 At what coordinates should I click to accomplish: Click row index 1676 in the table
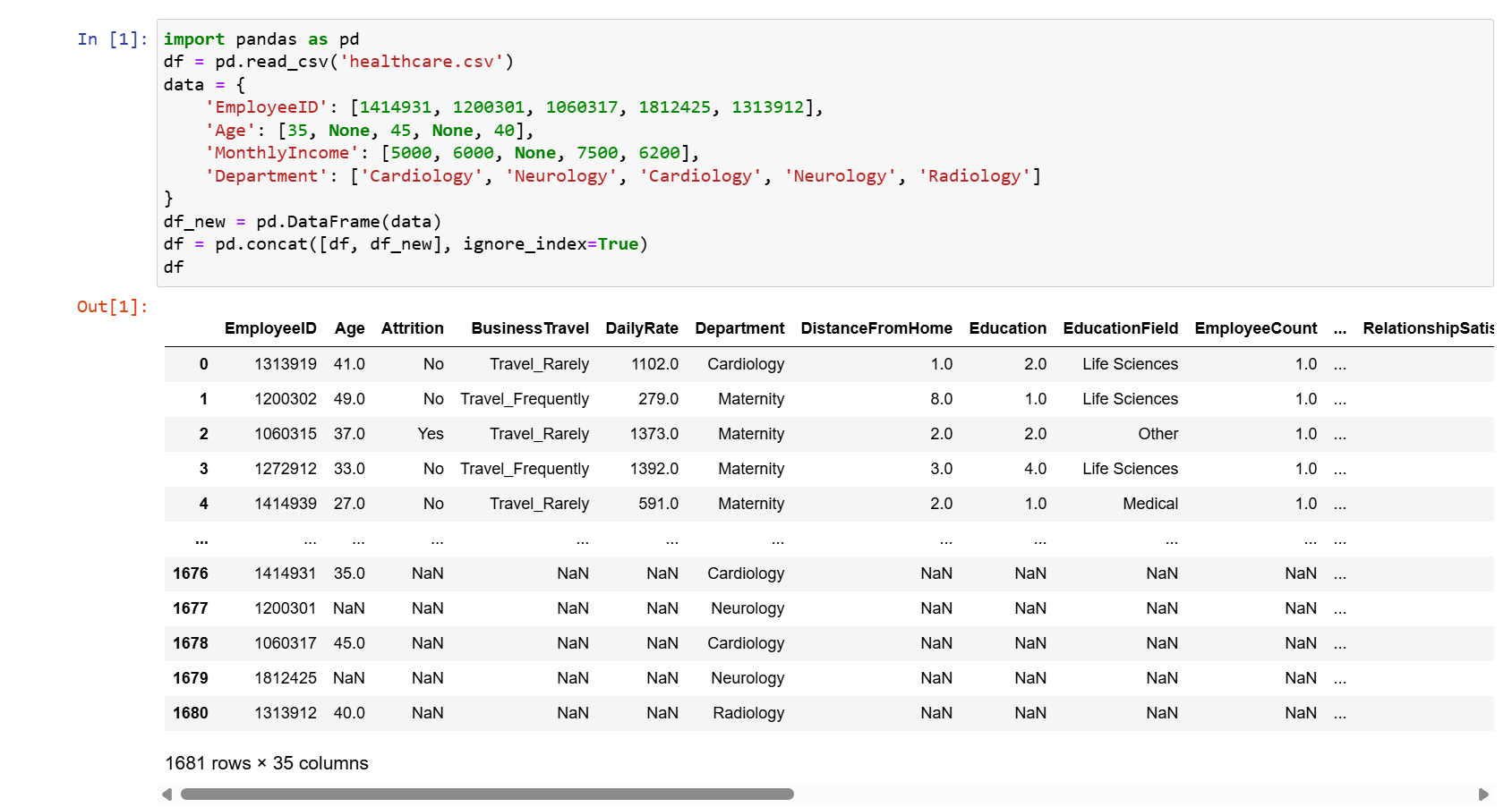(191, 573)
